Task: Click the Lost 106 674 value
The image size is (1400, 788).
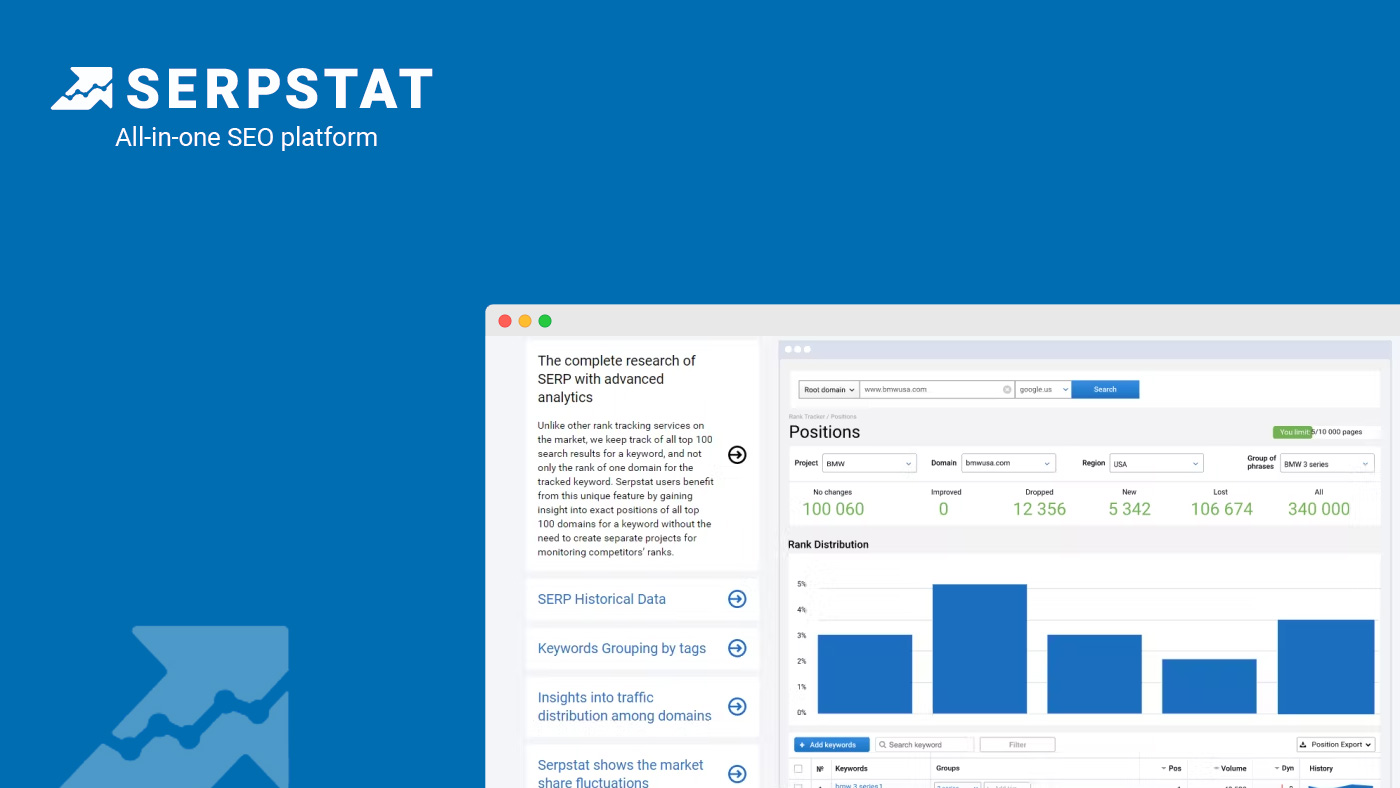Action: coord(1221,509)
